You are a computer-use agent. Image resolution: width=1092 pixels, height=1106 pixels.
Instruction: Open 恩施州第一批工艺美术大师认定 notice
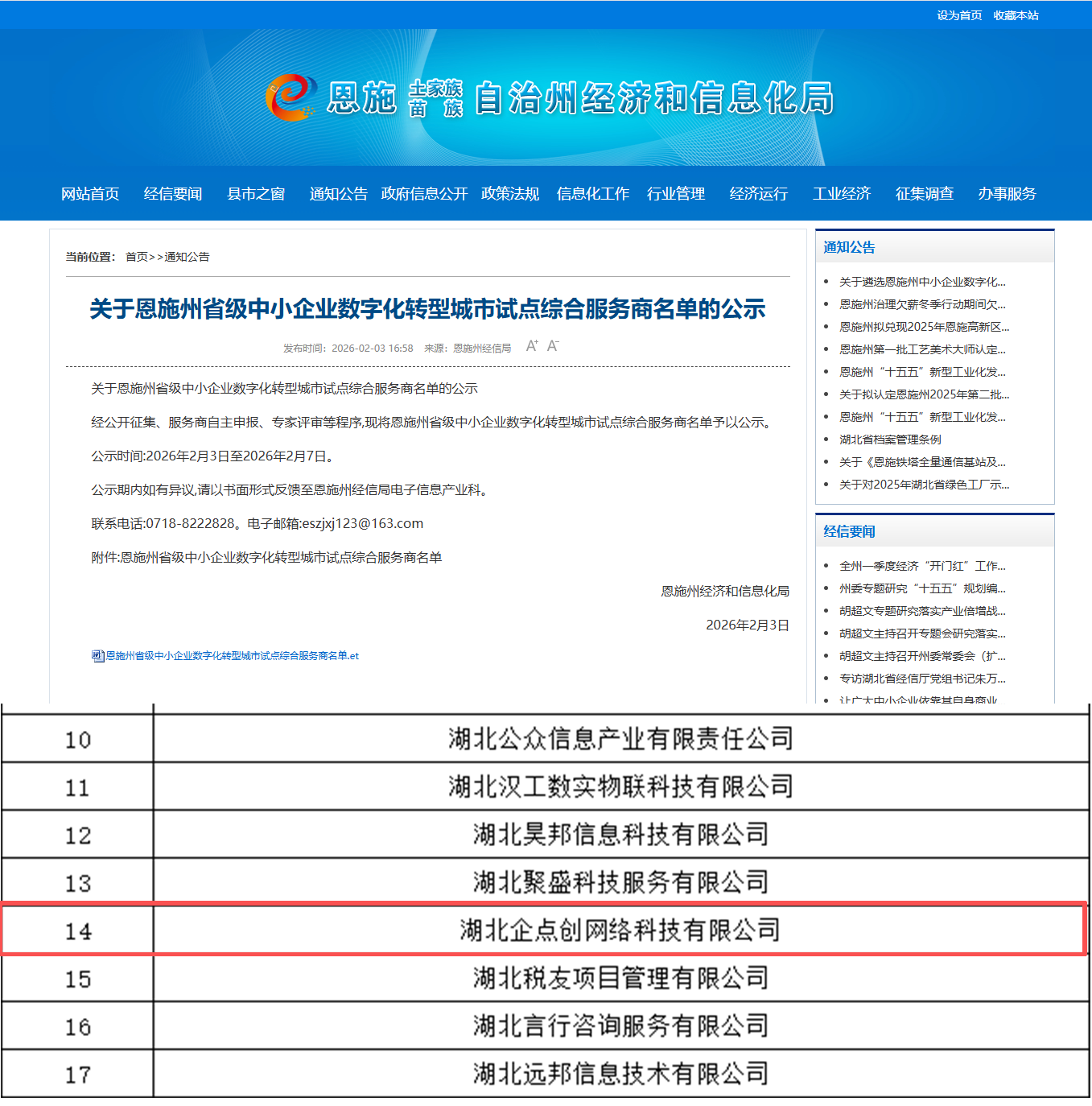[922, 349]
